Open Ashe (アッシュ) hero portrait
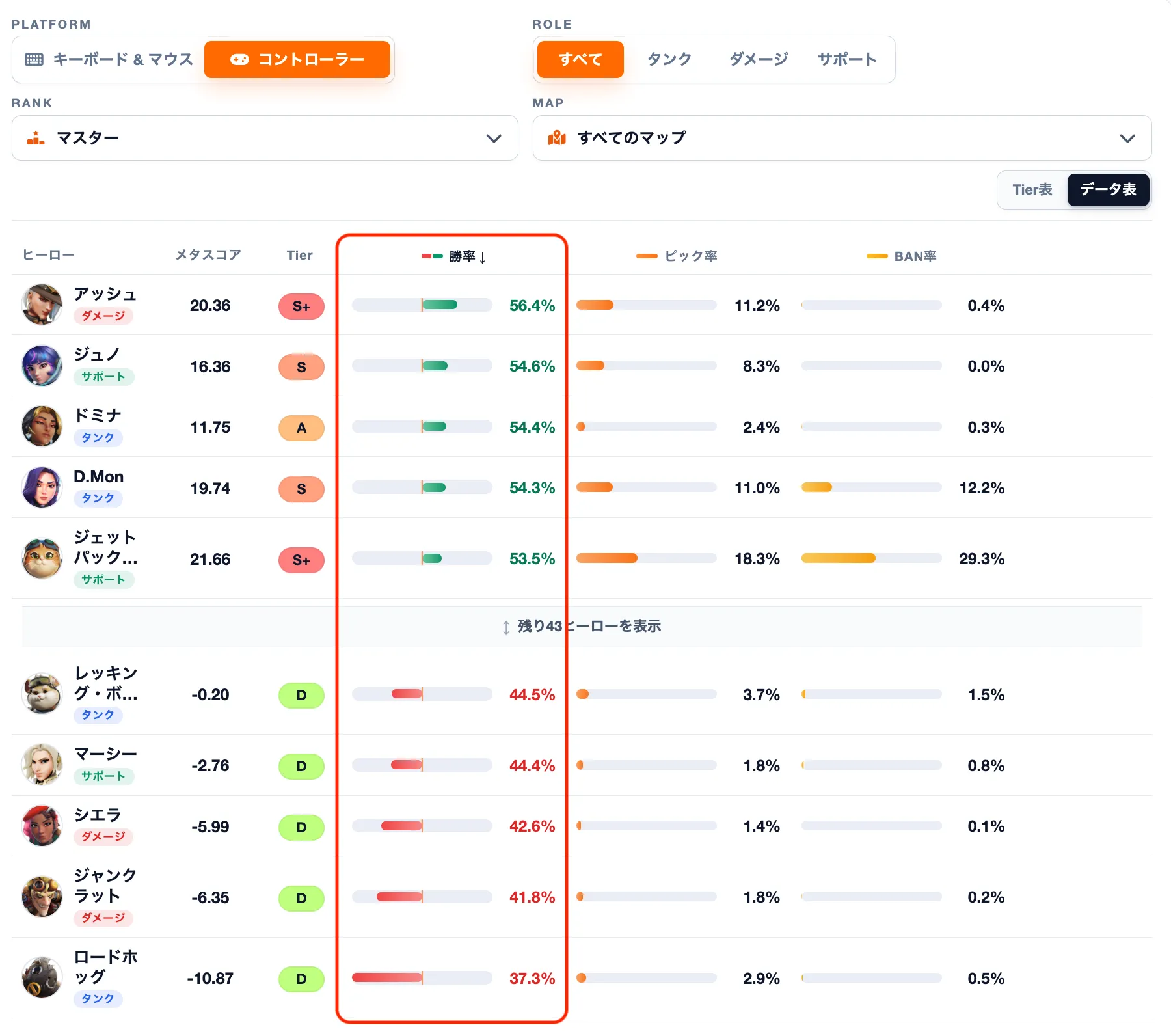 pos(42,305)
